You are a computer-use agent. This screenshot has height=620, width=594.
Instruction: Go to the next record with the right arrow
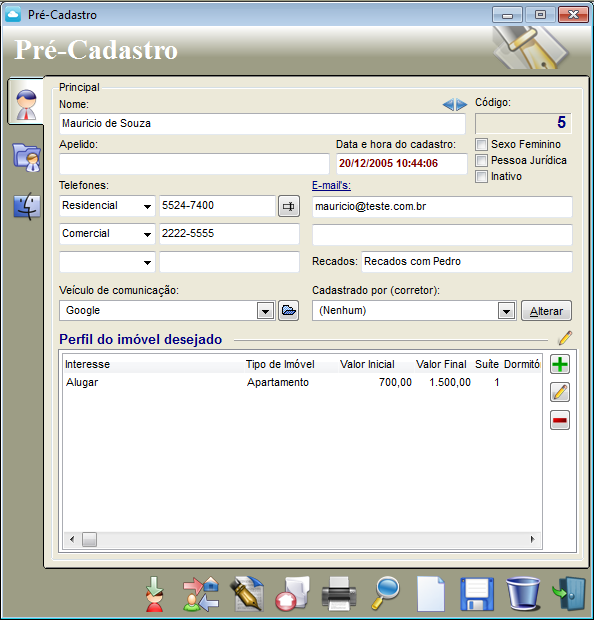click(462, 105)
